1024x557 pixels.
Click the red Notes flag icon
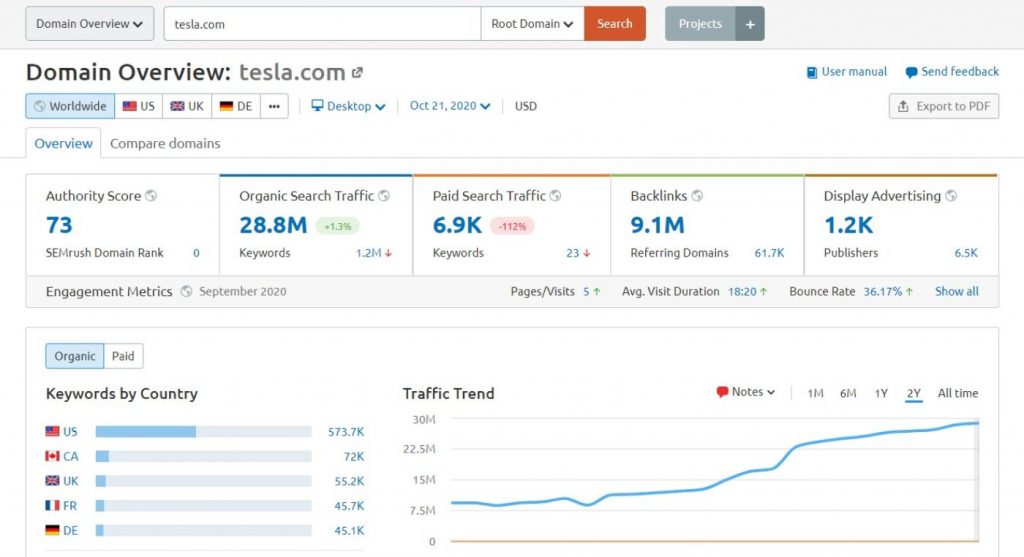722,392
